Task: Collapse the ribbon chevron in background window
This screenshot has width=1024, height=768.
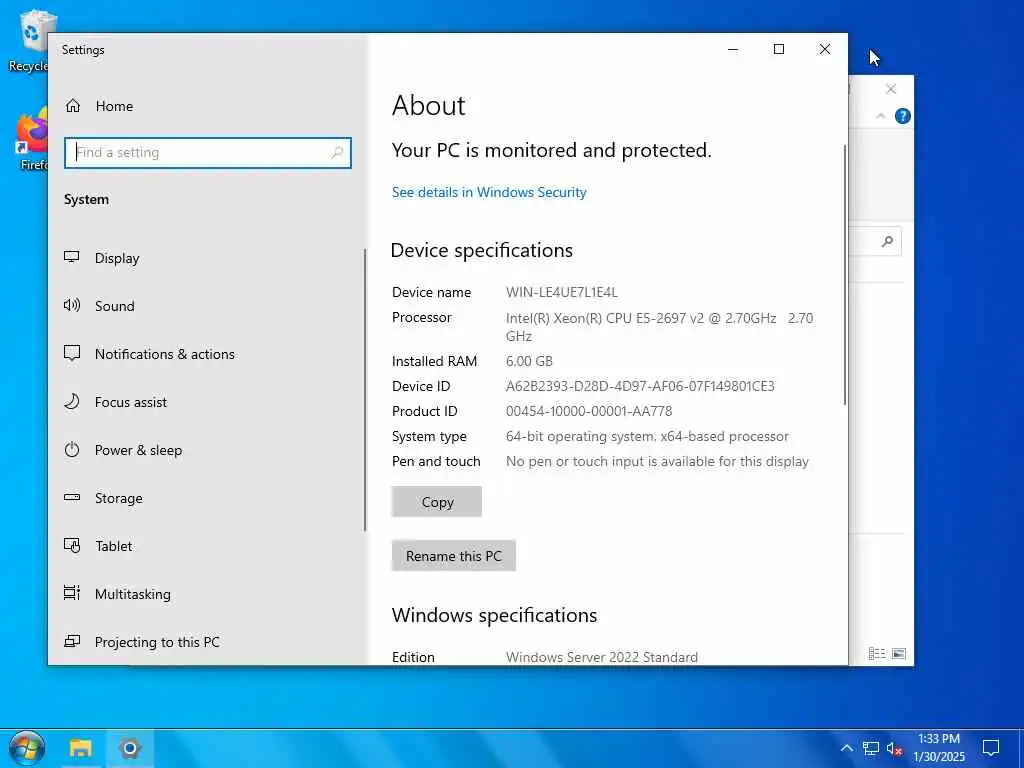Action: (x=881, y=116)
